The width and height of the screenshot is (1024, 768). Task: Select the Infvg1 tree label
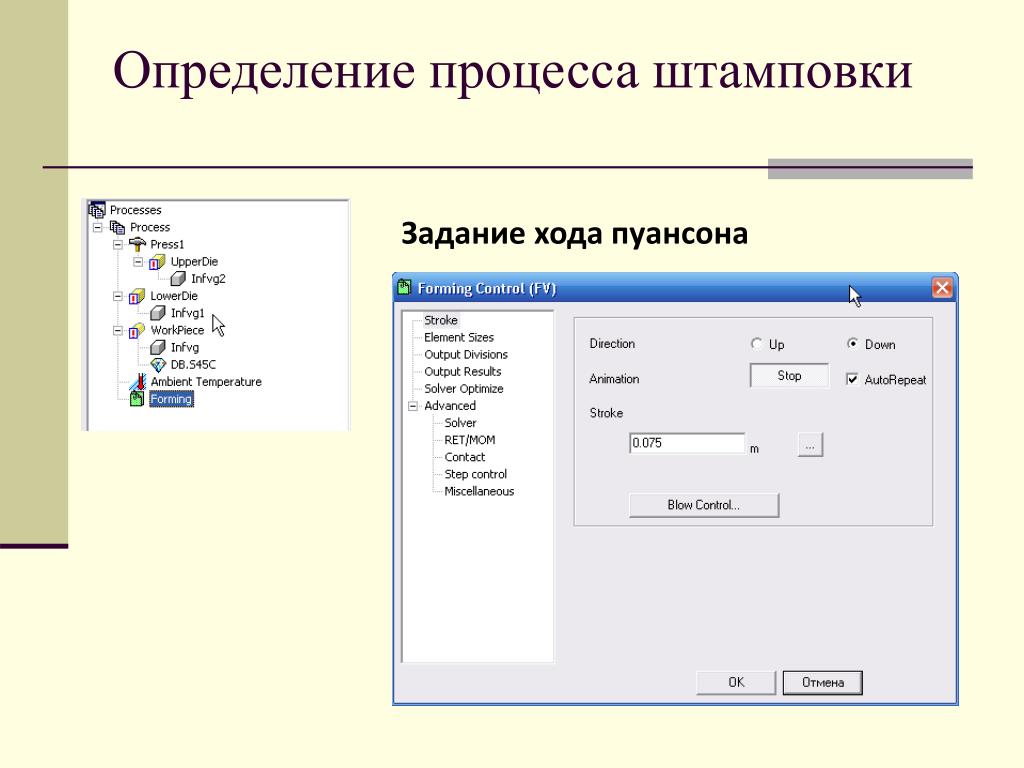pyautogui.click(x=187, y=313)
